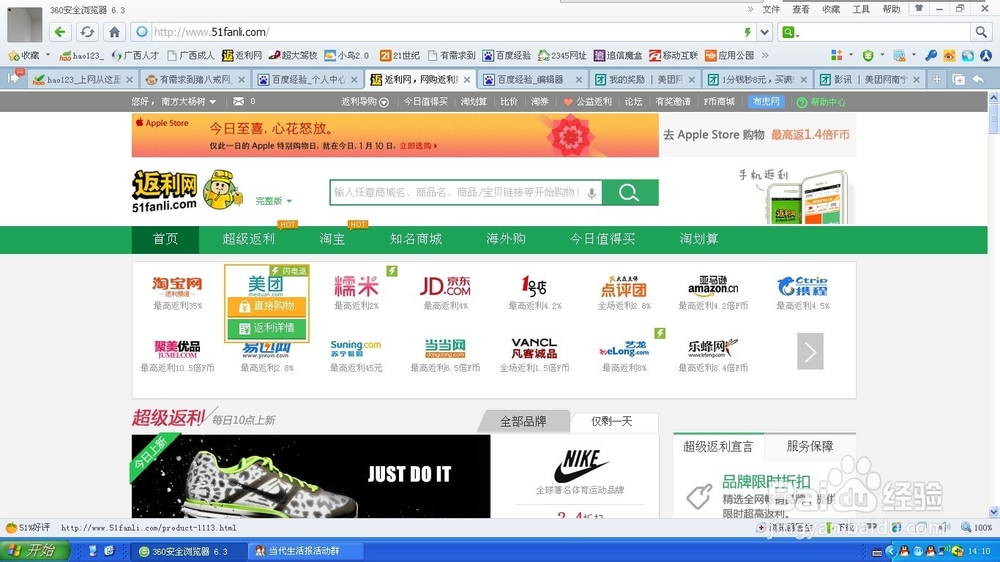This screenshot has width=1000, height=562.
Task: Click the 帮助中心 link in top bar
Action: [821, 102]
